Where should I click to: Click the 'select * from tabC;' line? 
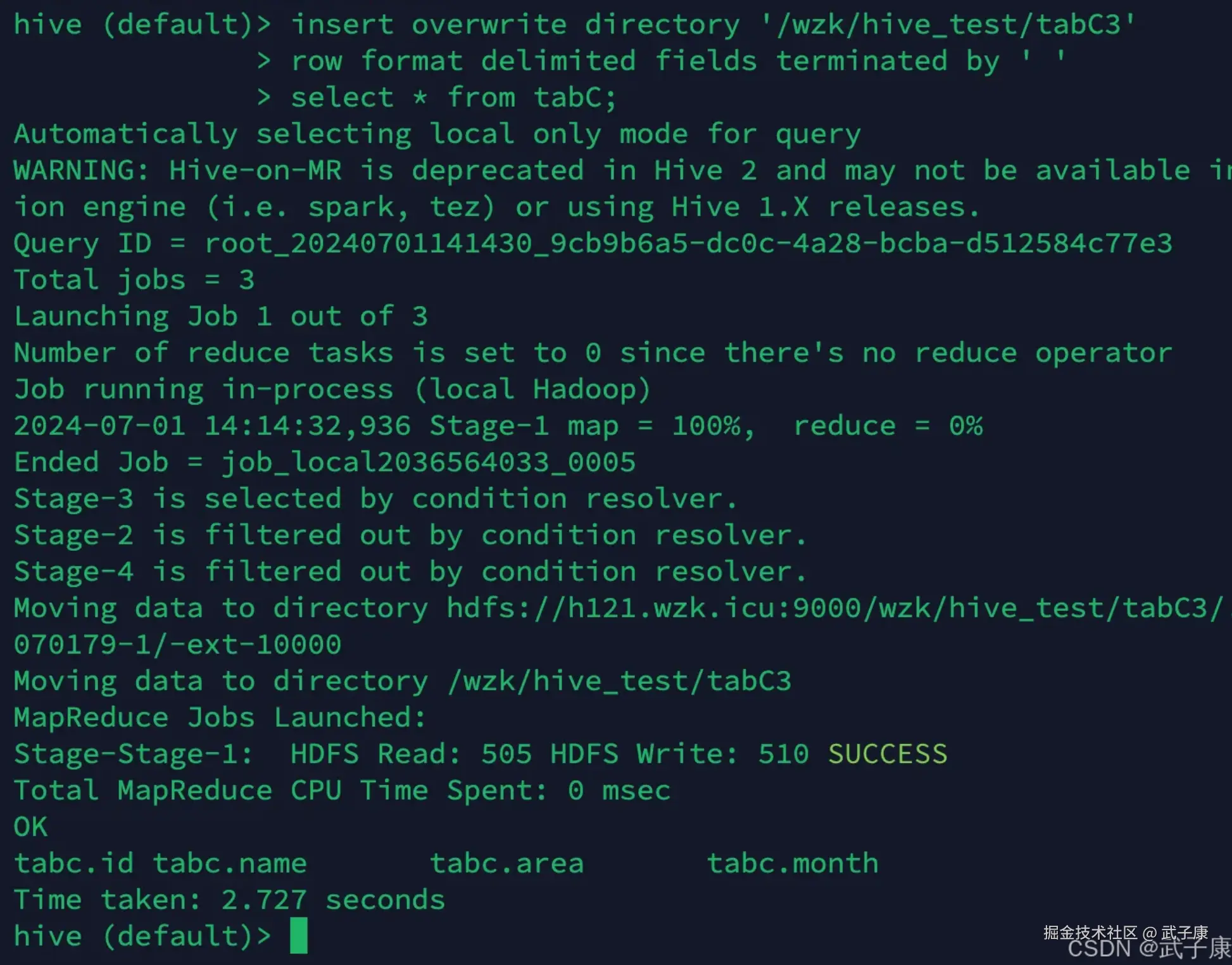tap(453, 98)
